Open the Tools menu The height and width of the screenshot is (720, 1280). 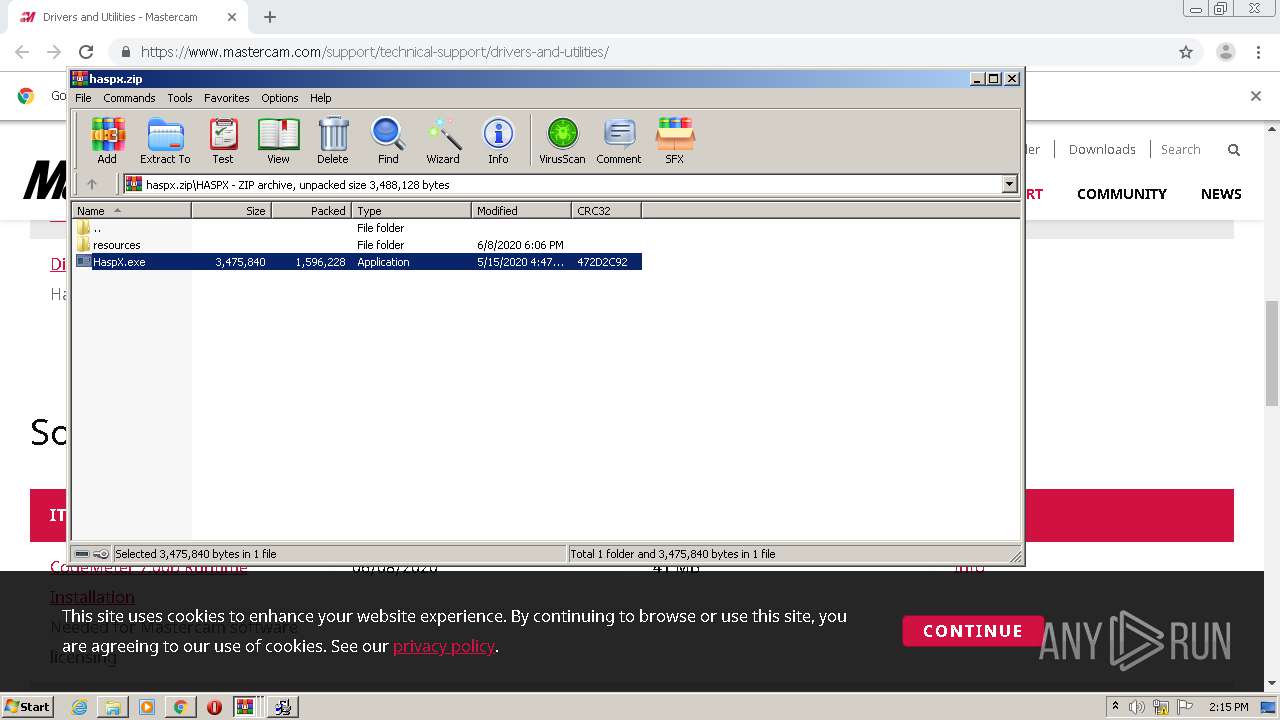[180, 98]
